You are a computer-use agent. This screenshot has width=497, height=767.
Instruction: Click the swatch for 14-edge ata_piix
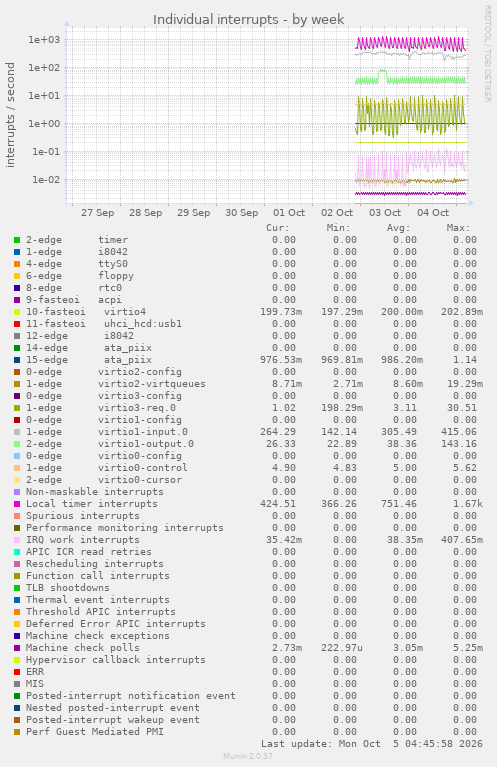[x=17, y=348]
